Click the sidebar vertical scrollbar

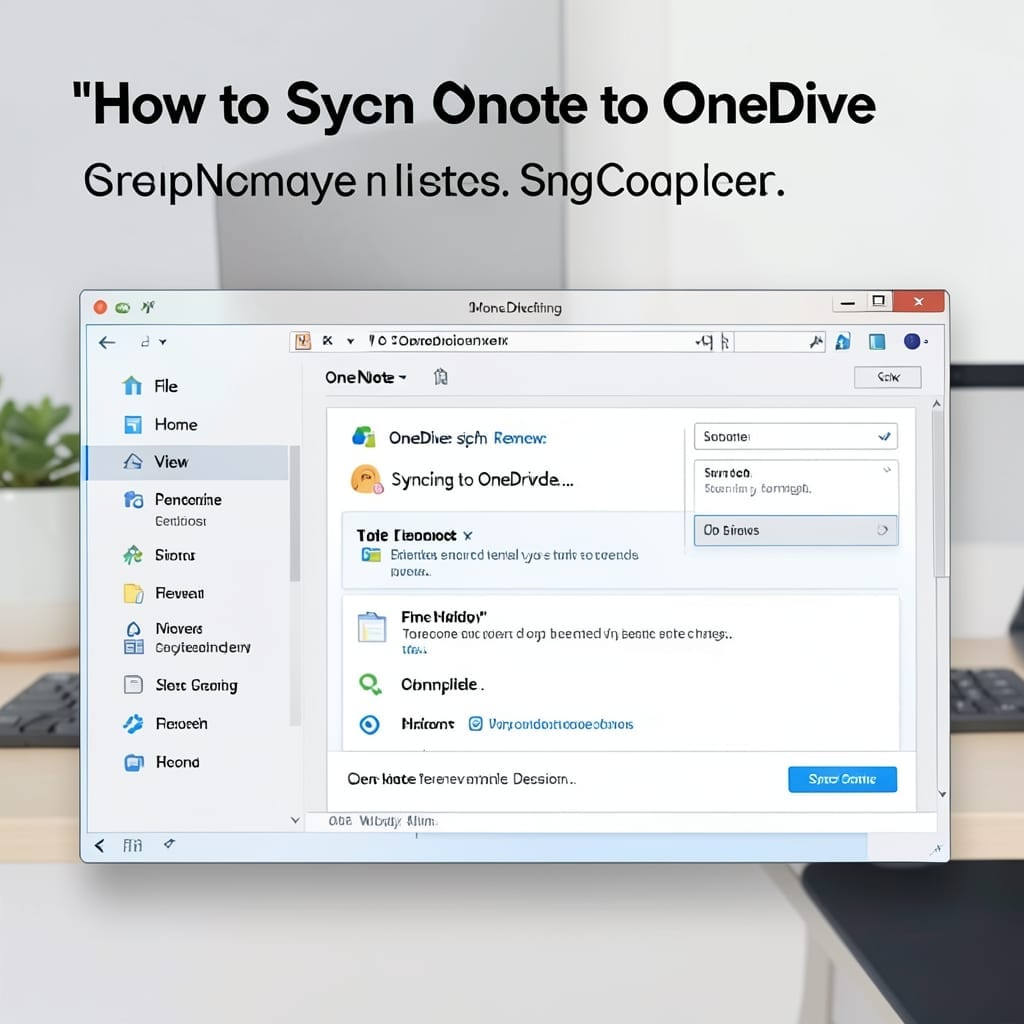[295, 514]
